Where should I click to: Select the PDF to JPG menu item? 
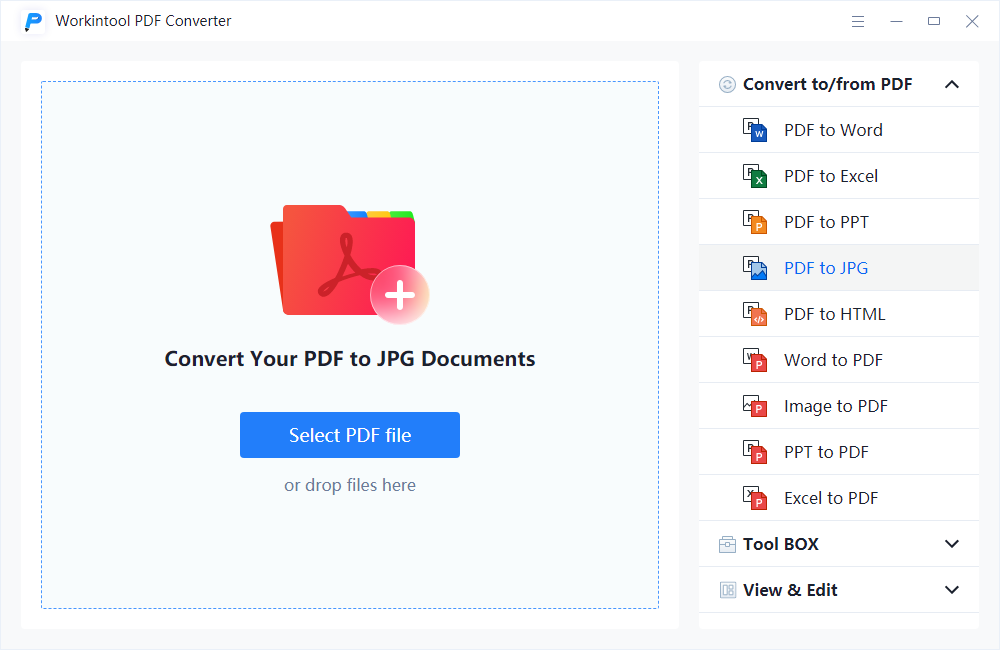pos(839,268)
